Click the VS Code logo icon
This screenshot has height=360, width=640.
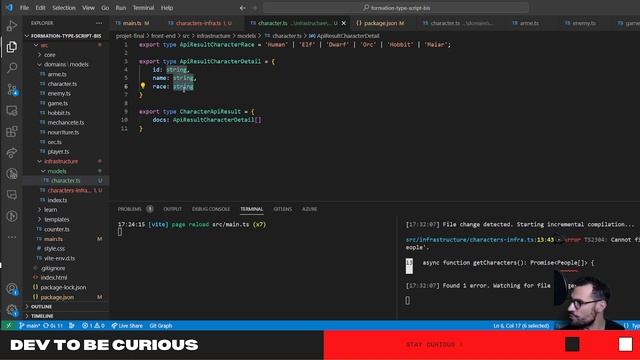click(x=9, y=7)
